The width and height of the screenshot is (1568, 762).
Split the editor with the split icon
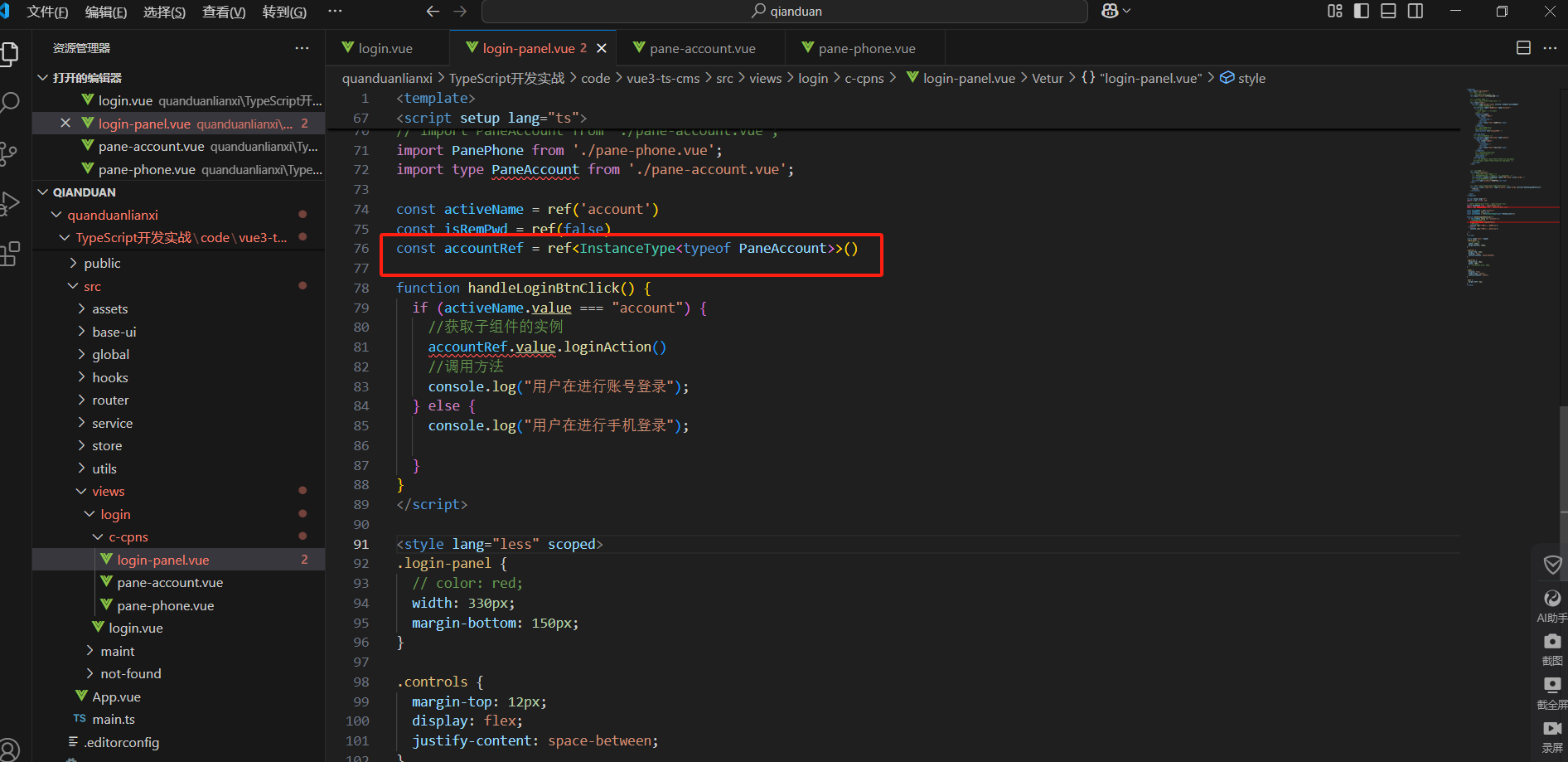pos(1523,48)
